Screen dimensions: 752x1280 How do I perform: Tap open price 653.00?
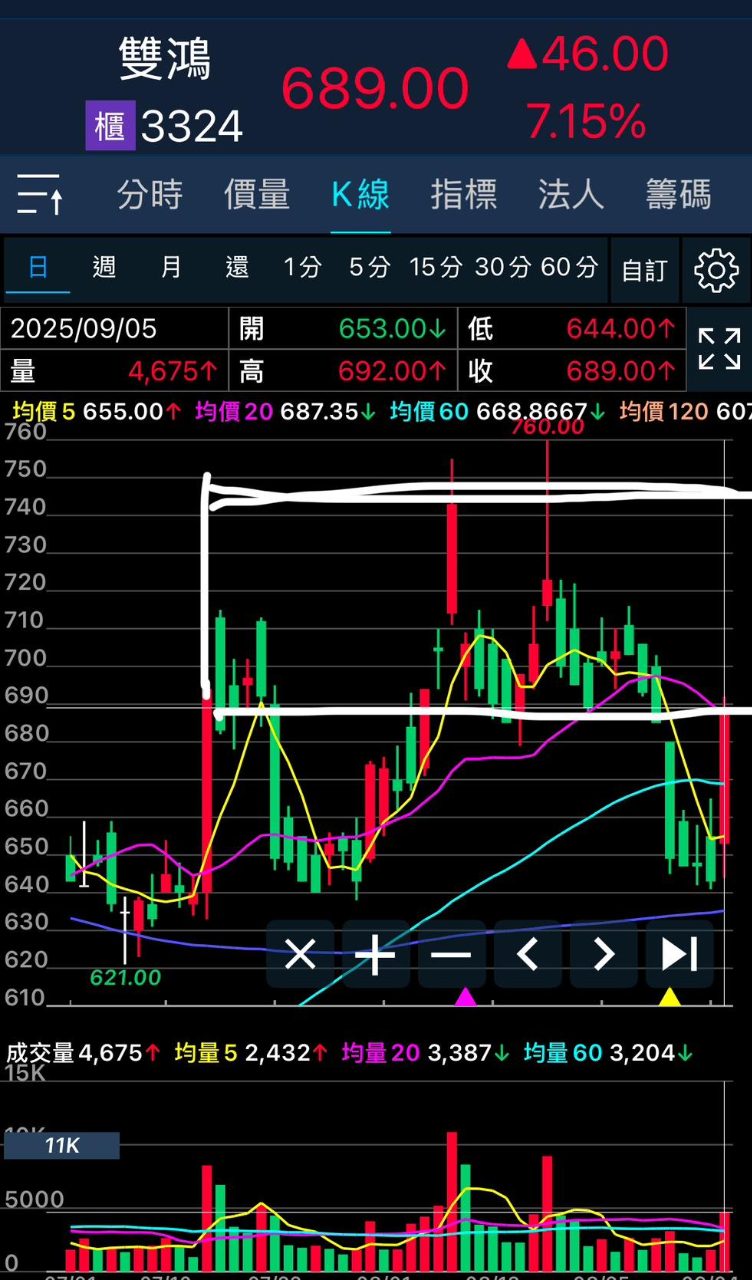pos(392,328)
